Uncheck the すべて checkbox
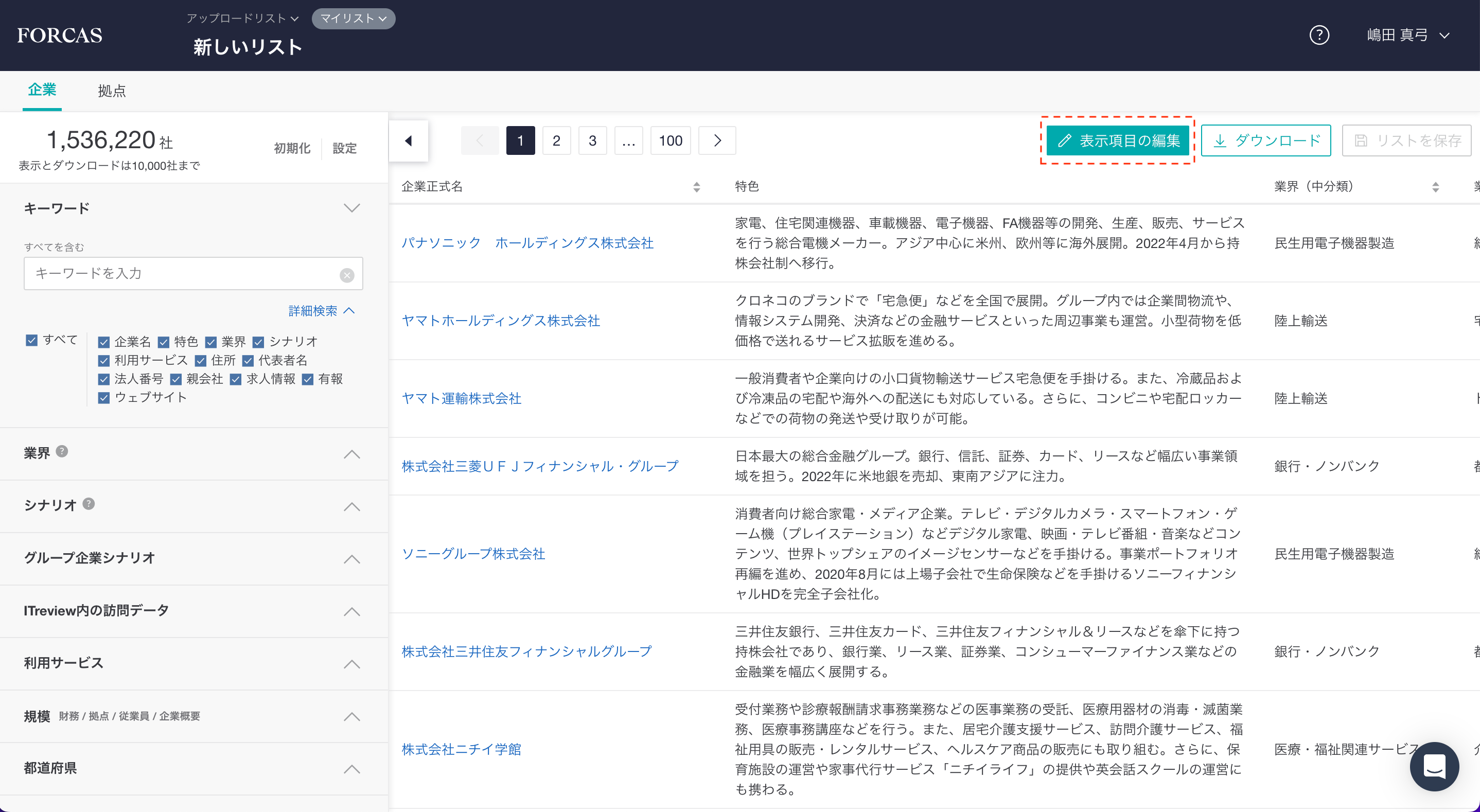1480x812 pixels. [31, 340]
